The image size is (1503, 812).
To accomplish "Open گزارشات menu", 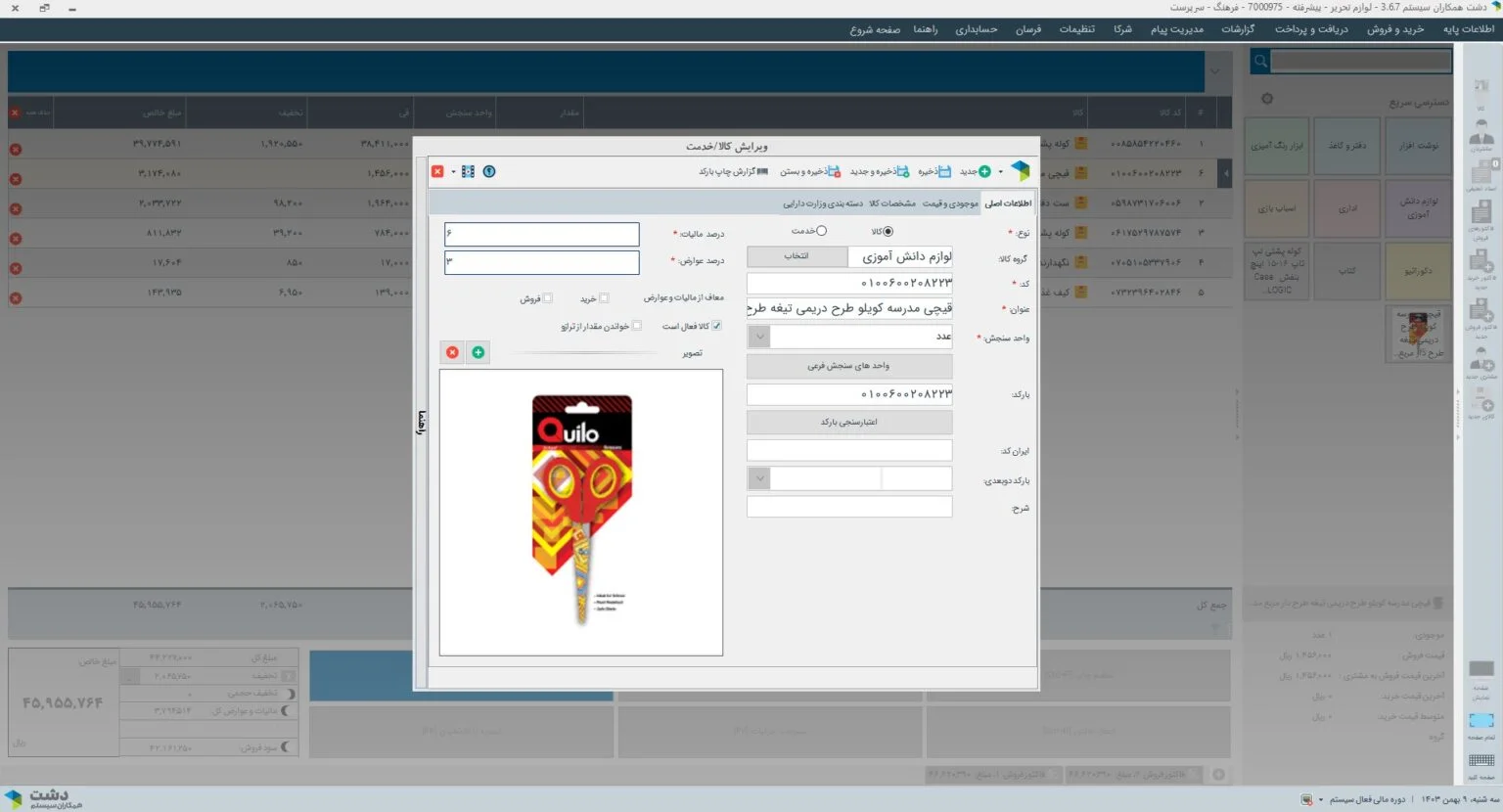I will [1238, 29].
